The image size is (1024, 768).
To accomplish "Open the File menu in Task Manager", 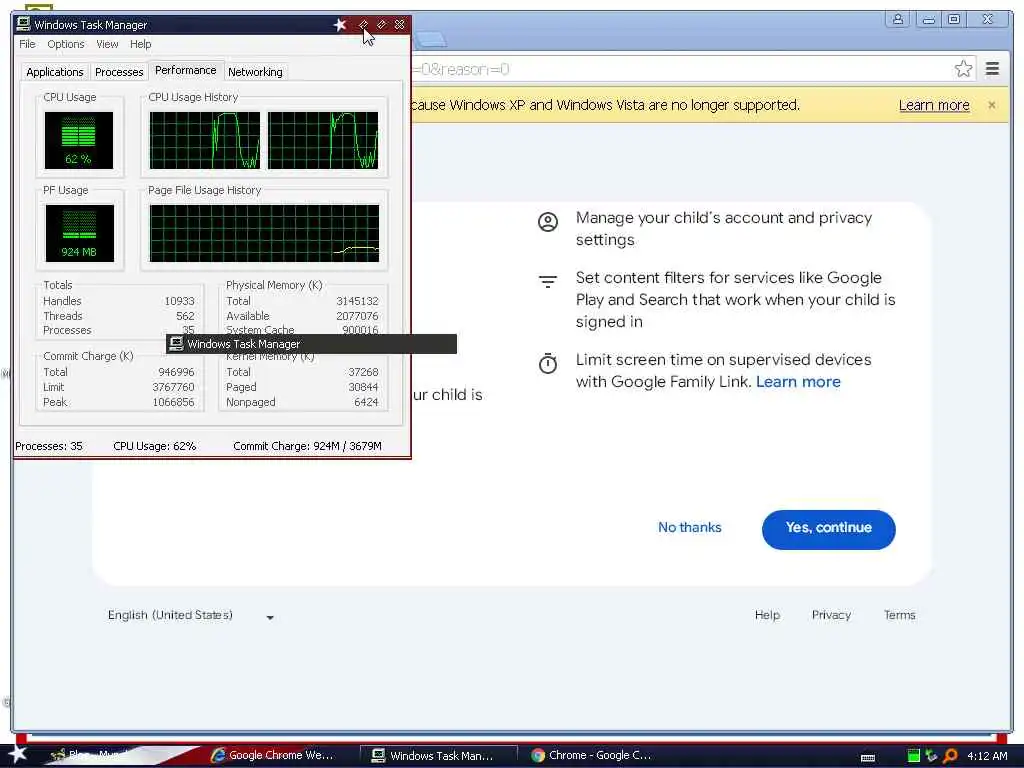I will point(27,44).
